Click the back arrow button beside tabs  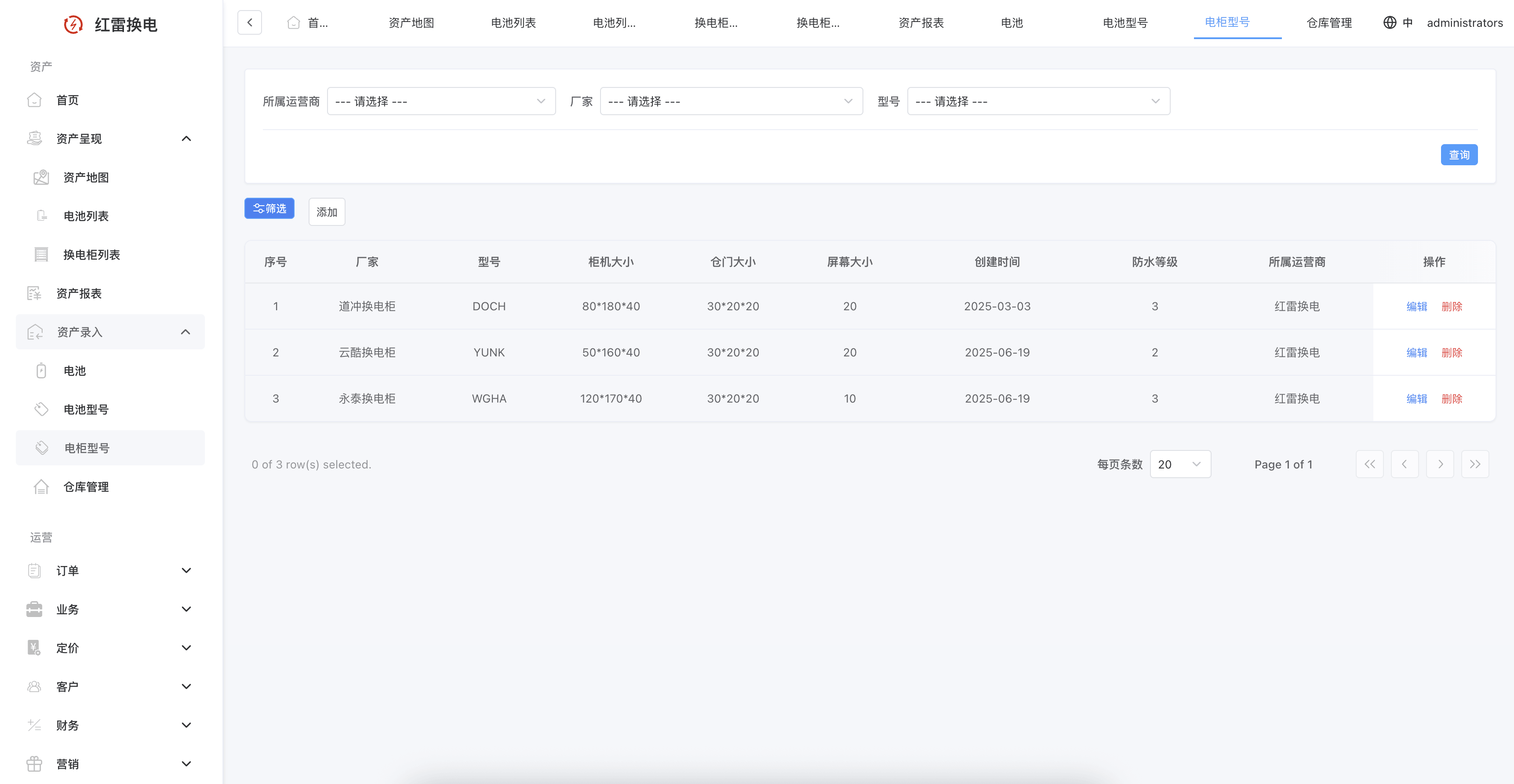pos(250,22)
